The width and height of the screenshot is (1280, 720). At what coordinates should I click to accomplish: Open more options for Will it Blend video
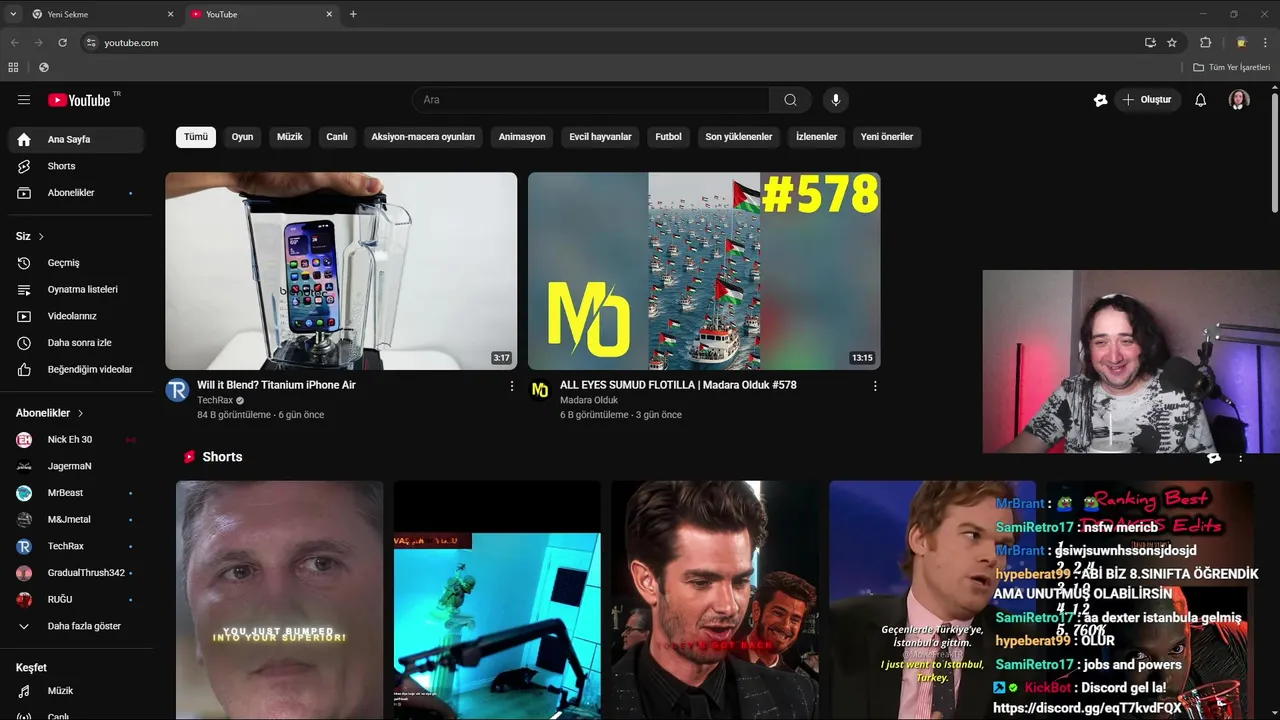click(x=512, y=386)
